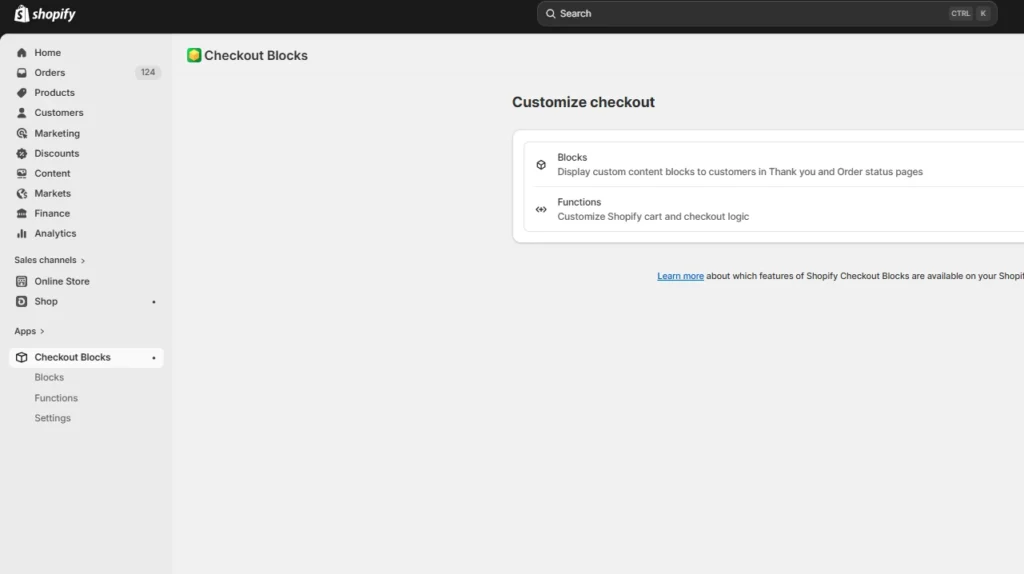Click the Customers person icon
The height and width of the screenshot is (574, 1024).
click(x=22, y=113)
